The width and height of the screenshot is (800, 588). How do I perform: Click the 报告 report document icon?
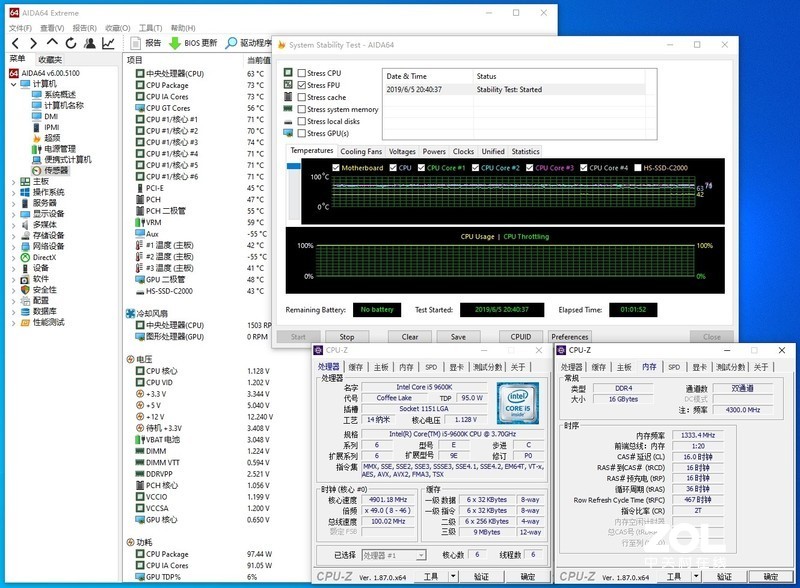click(x=137, y=43)
